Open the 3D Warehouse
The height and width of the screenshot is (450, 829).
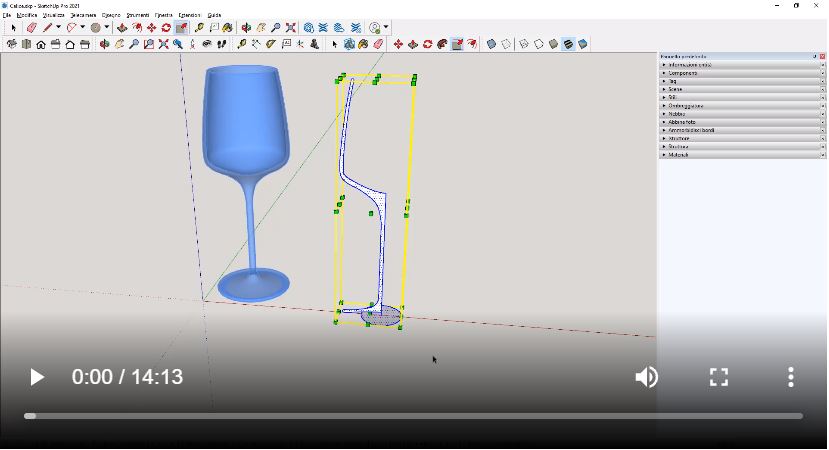pyautogui.click(x=309, y=27)
